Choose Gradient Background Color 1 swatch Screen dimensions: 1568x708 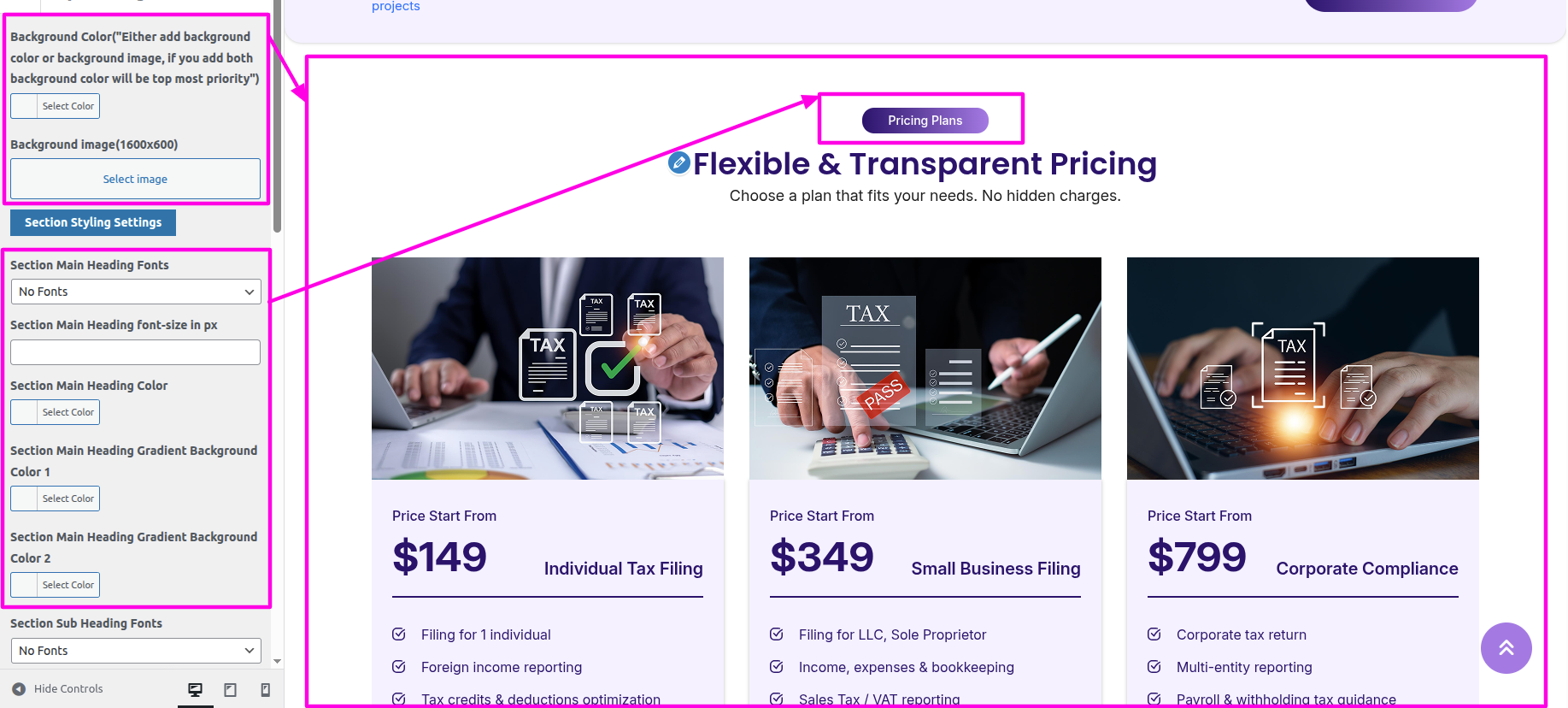tap(56, 499)
